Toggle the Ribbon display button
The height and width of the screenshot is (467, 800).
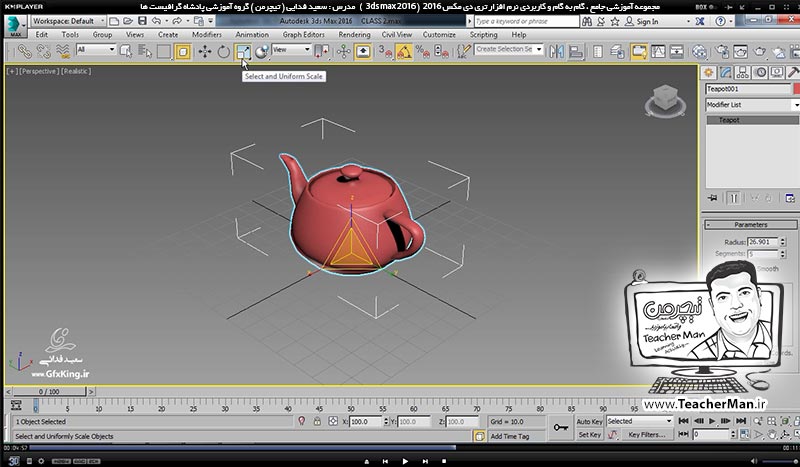639,51
